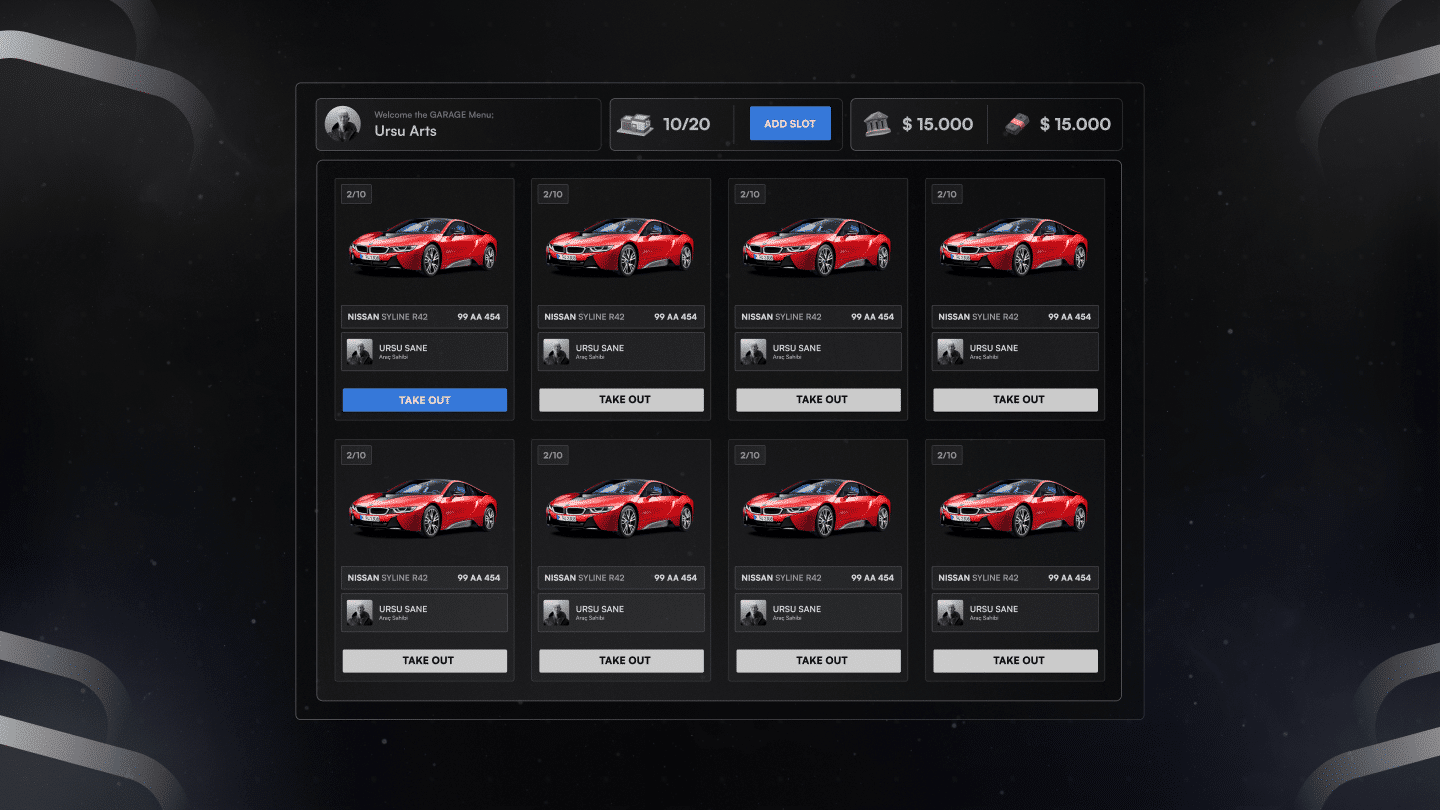Select the car image in last bottom-row card
This screenshot has width=1440, height=810.
pos(1015,507)
